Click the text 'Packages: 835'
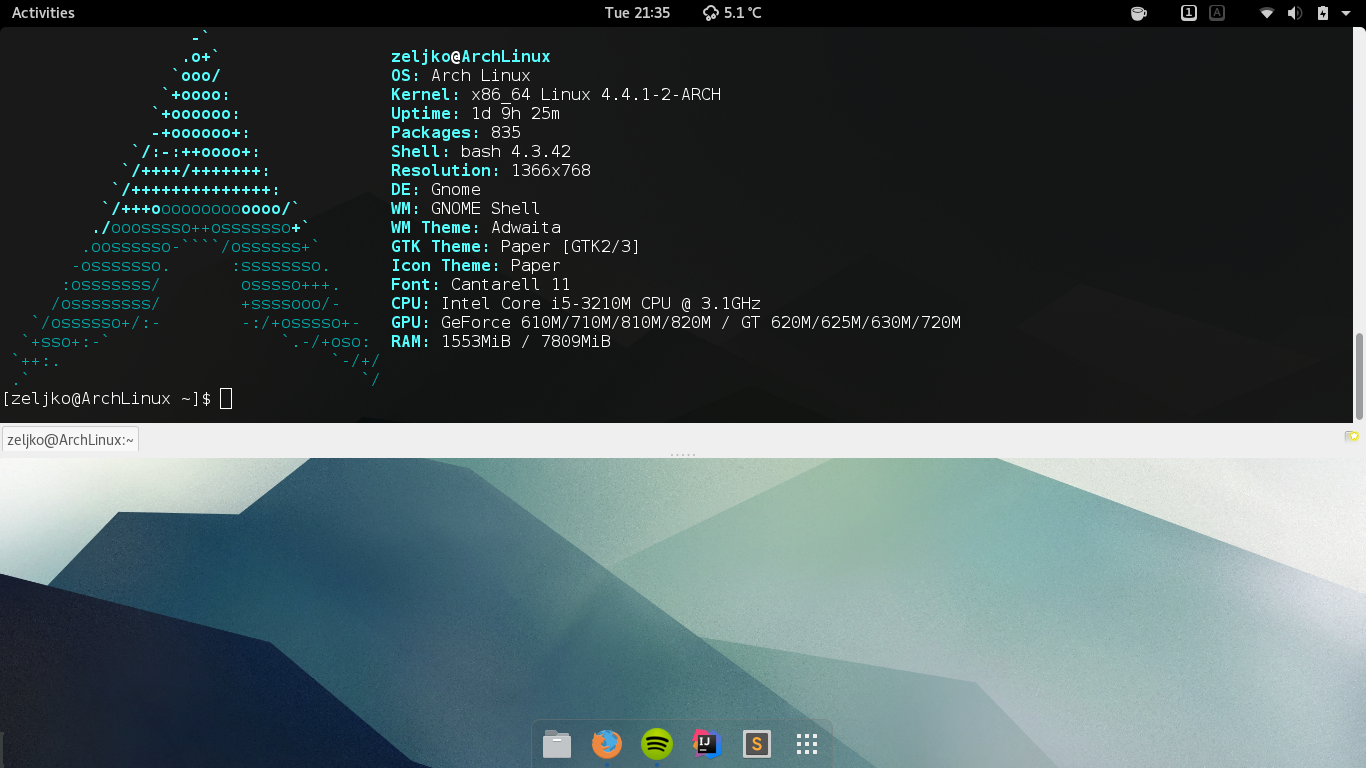Viewport: 1366px width, 768px height. click(456, 133)
